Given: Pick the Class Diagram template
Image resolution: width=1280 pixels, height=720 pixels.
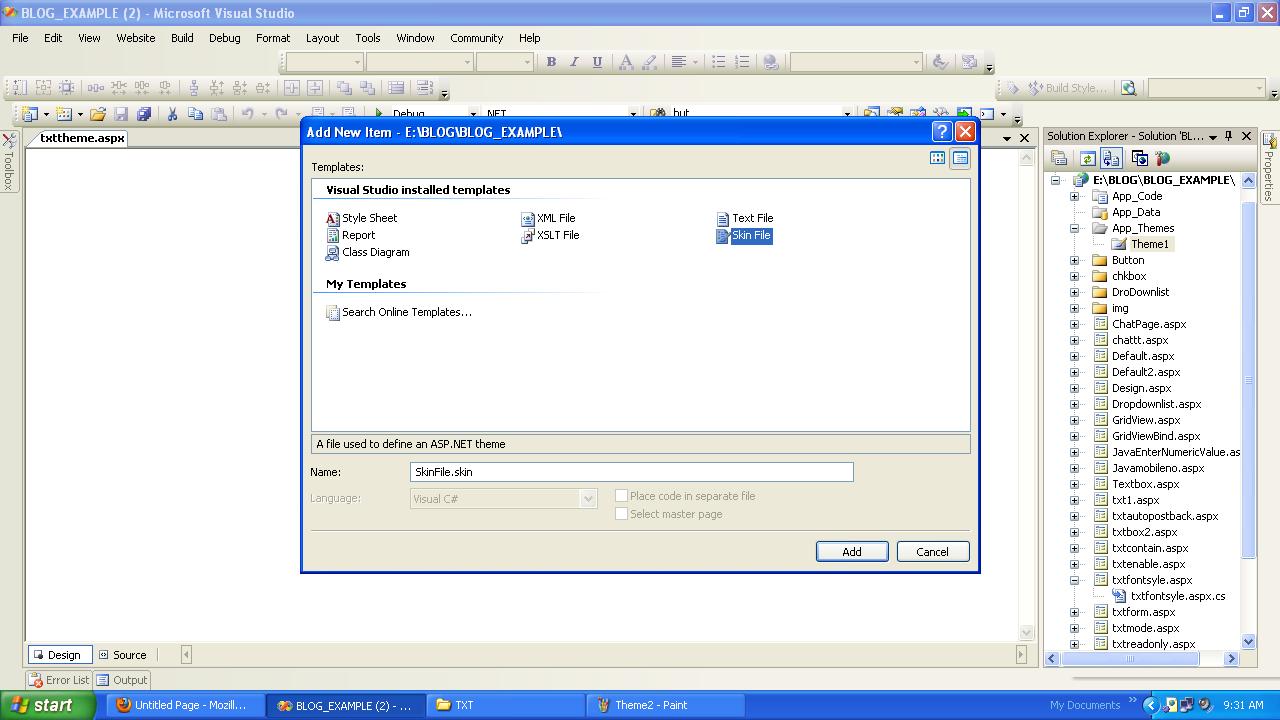Looking at the screenshot, I should point(374,252).
